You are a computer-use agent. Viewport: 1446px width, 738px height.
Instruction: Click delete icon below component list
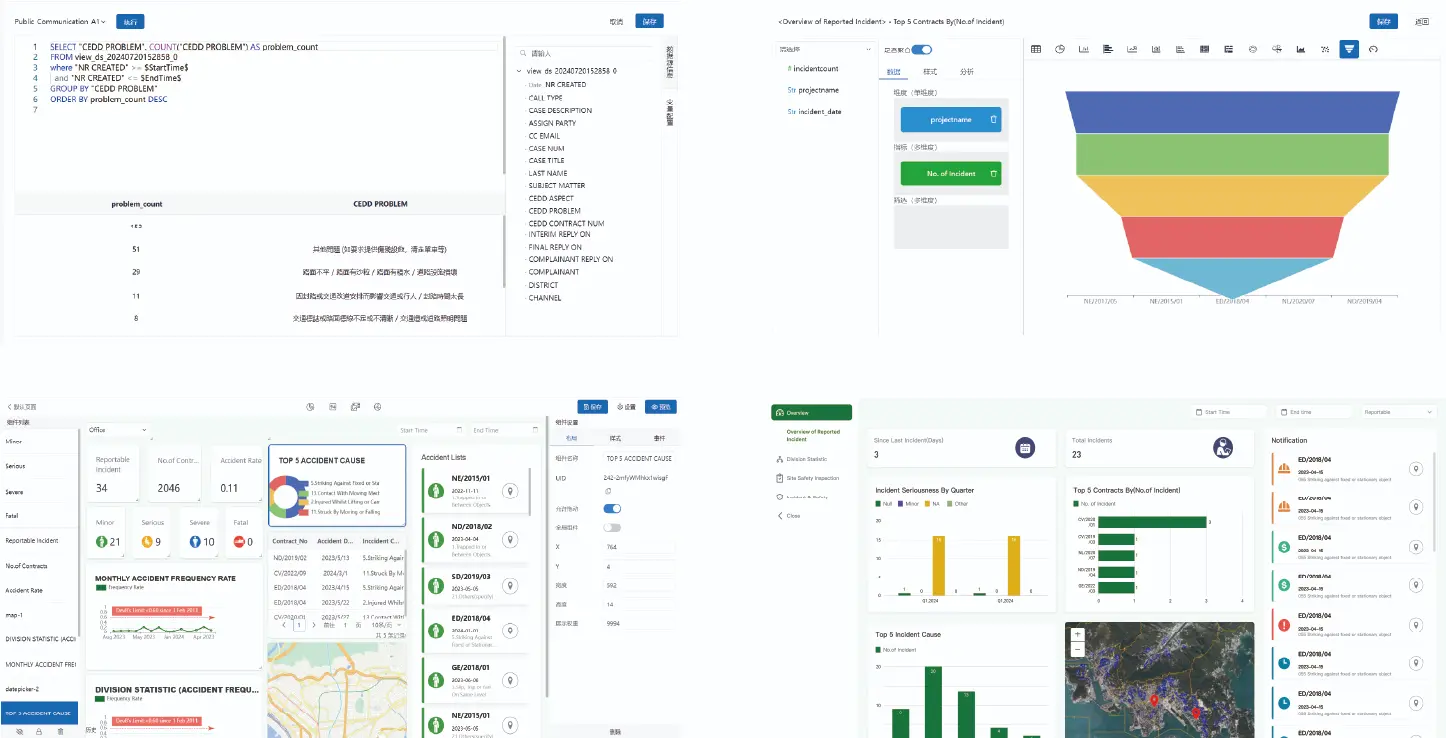(60, 731)
